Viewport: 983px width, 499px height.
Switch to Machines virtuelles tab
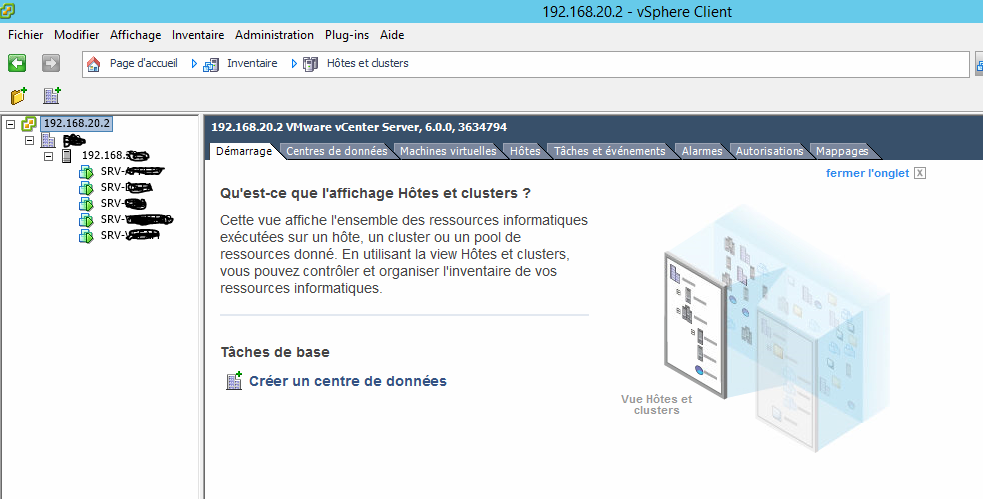[x=448, y=151]
